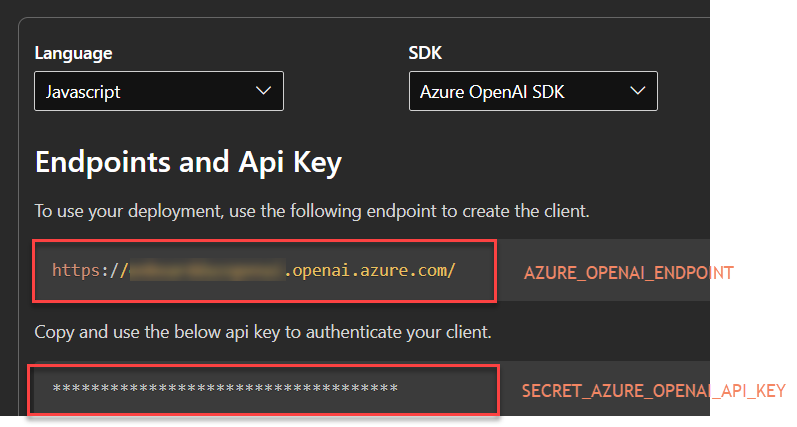Click the asterisks of the hidden api key
The width and height of the screenshot is (797, 427).
coord(225,389)
